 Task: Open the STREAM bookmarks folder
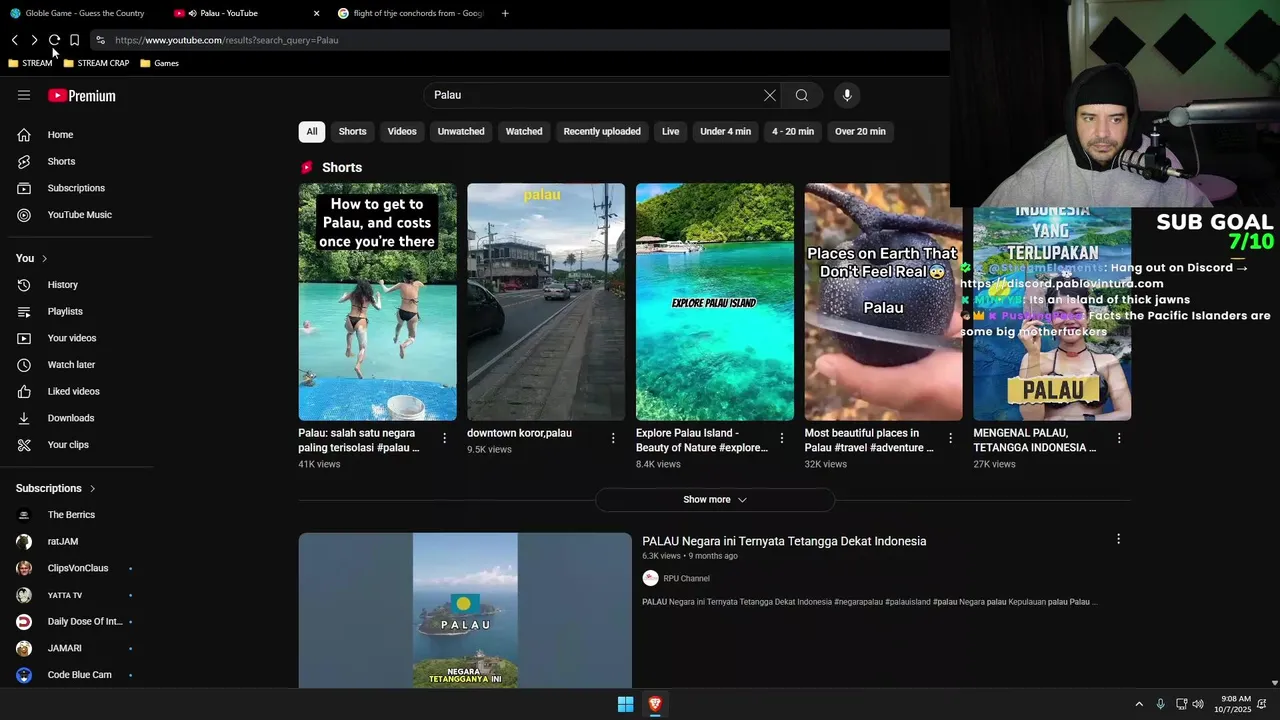[x=30, y=63]
